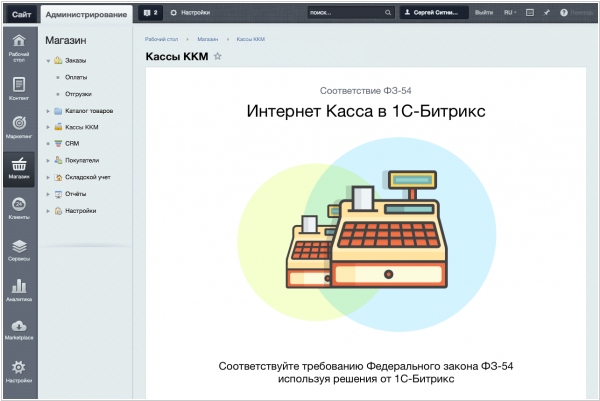Click the Выйти logout link
600x401 pixels.
coord(484,12)
